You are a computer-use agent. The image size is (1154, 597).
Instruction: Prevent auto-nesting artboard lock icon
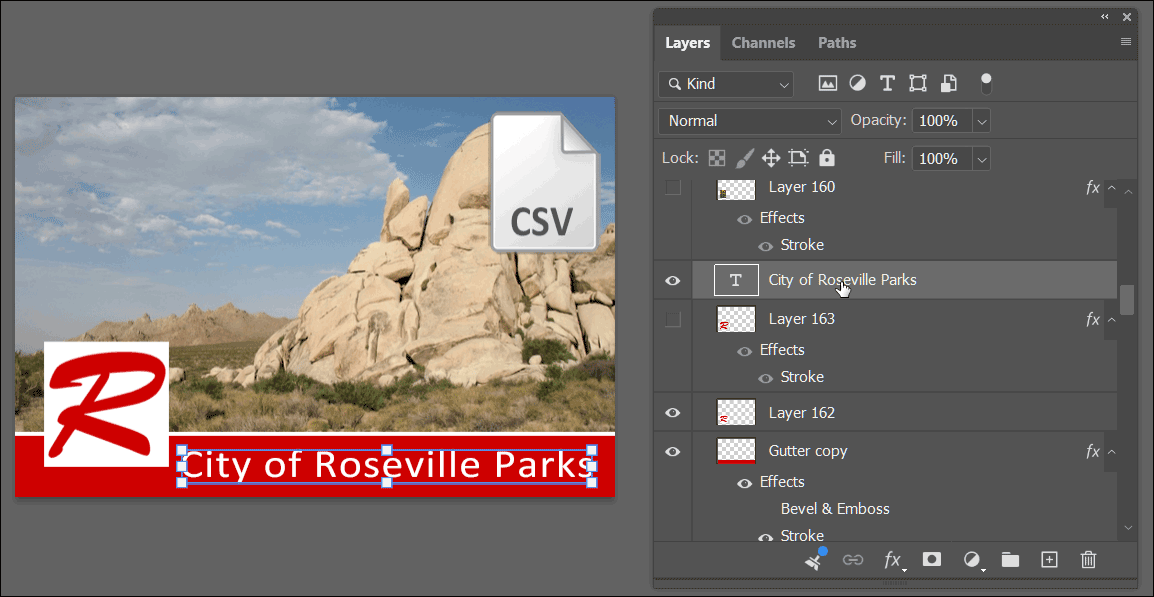(x=799, y=158)
